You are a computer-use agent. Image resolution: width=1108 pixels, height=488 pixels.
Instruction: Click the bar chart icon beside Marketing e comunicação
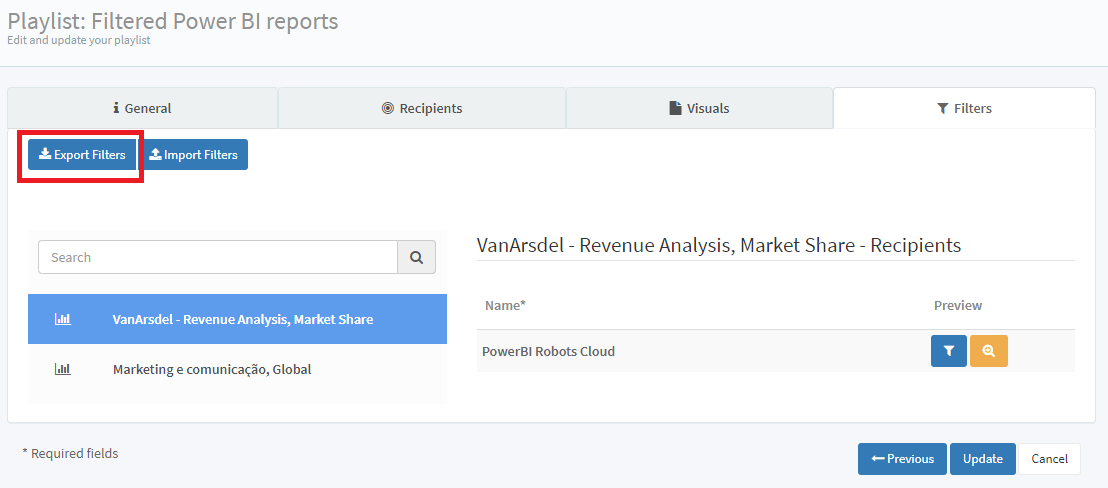point(62,369)
